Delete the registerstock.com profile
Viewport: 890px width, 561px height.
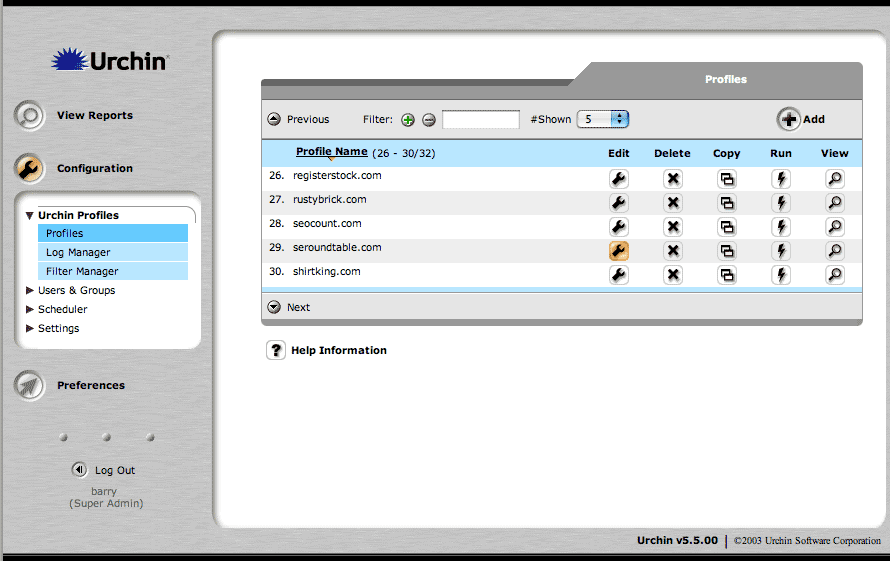673,179
